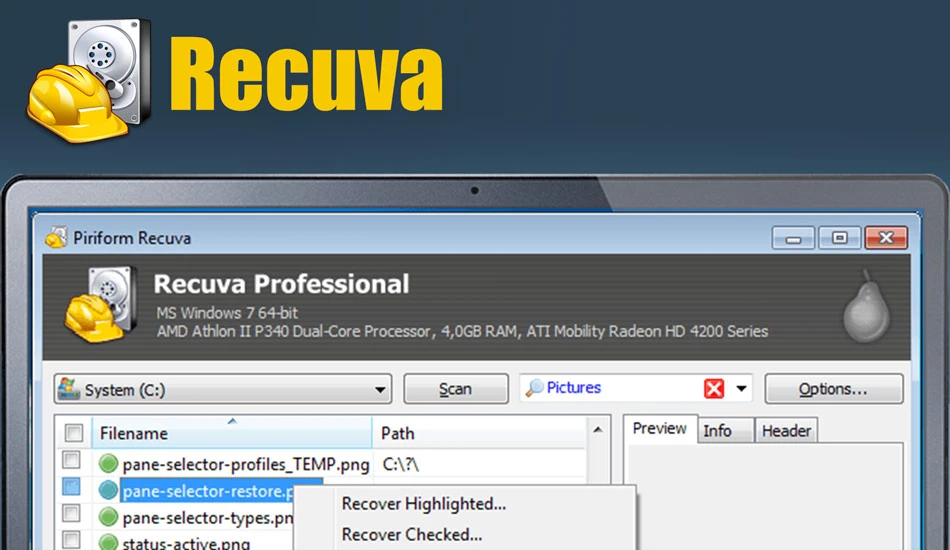950x550 pixels.
Task: Toggle the select-all checkbox in header
Action: click(x=74, y=433)
